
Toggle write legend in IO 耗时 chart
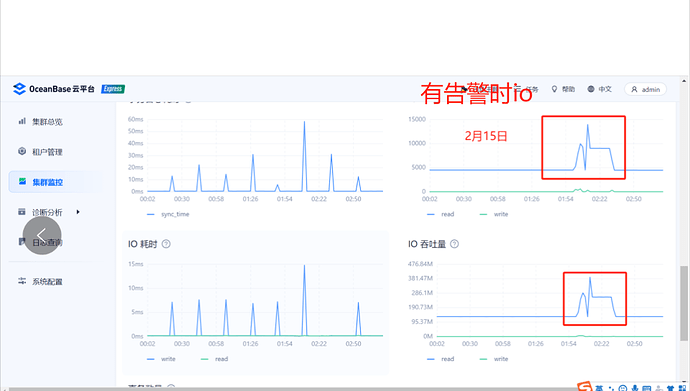161,359
